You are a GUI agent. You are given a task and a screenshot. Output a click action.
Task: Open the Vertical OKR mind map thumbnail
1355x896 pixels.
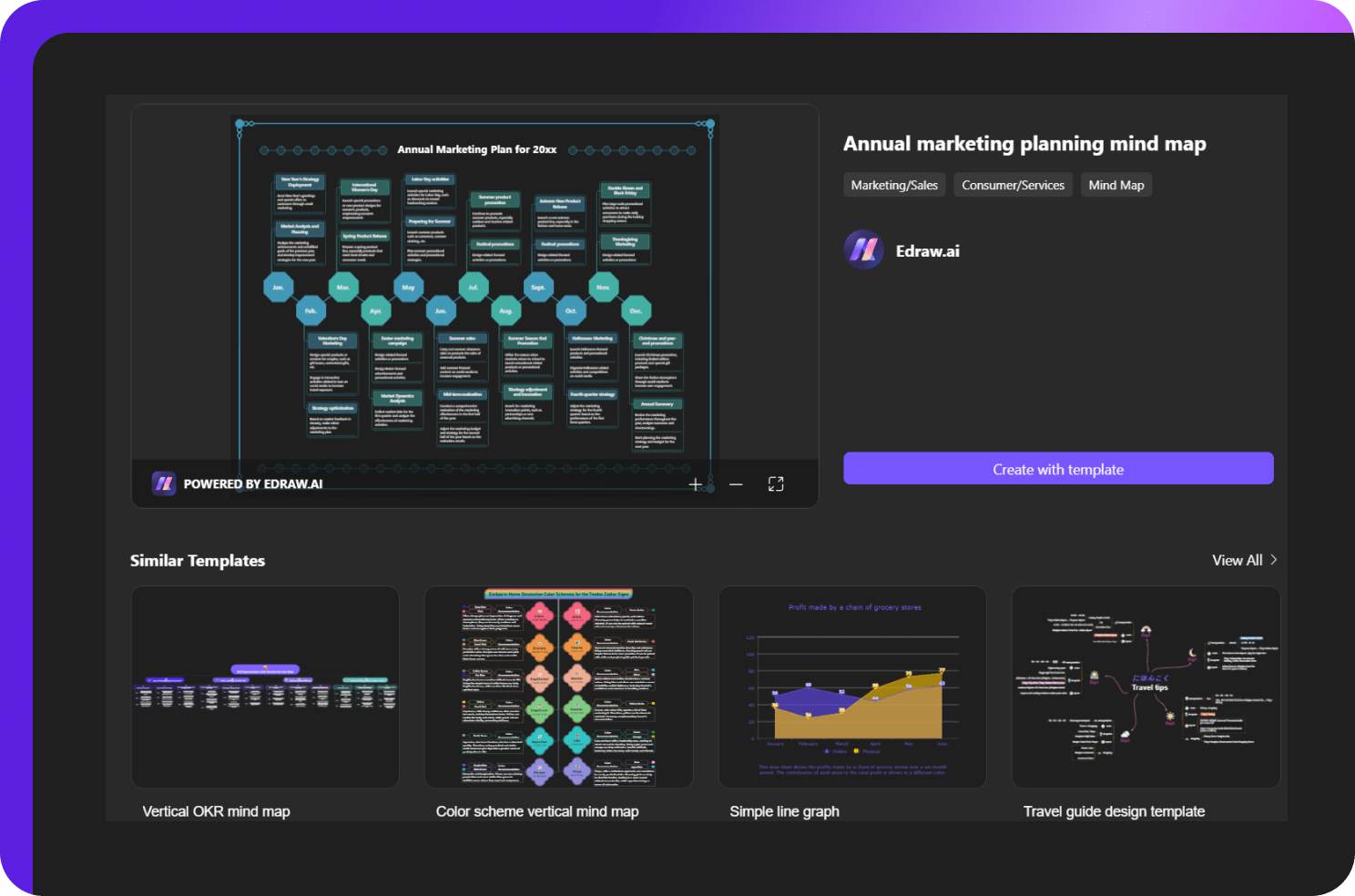coord(265,687)
